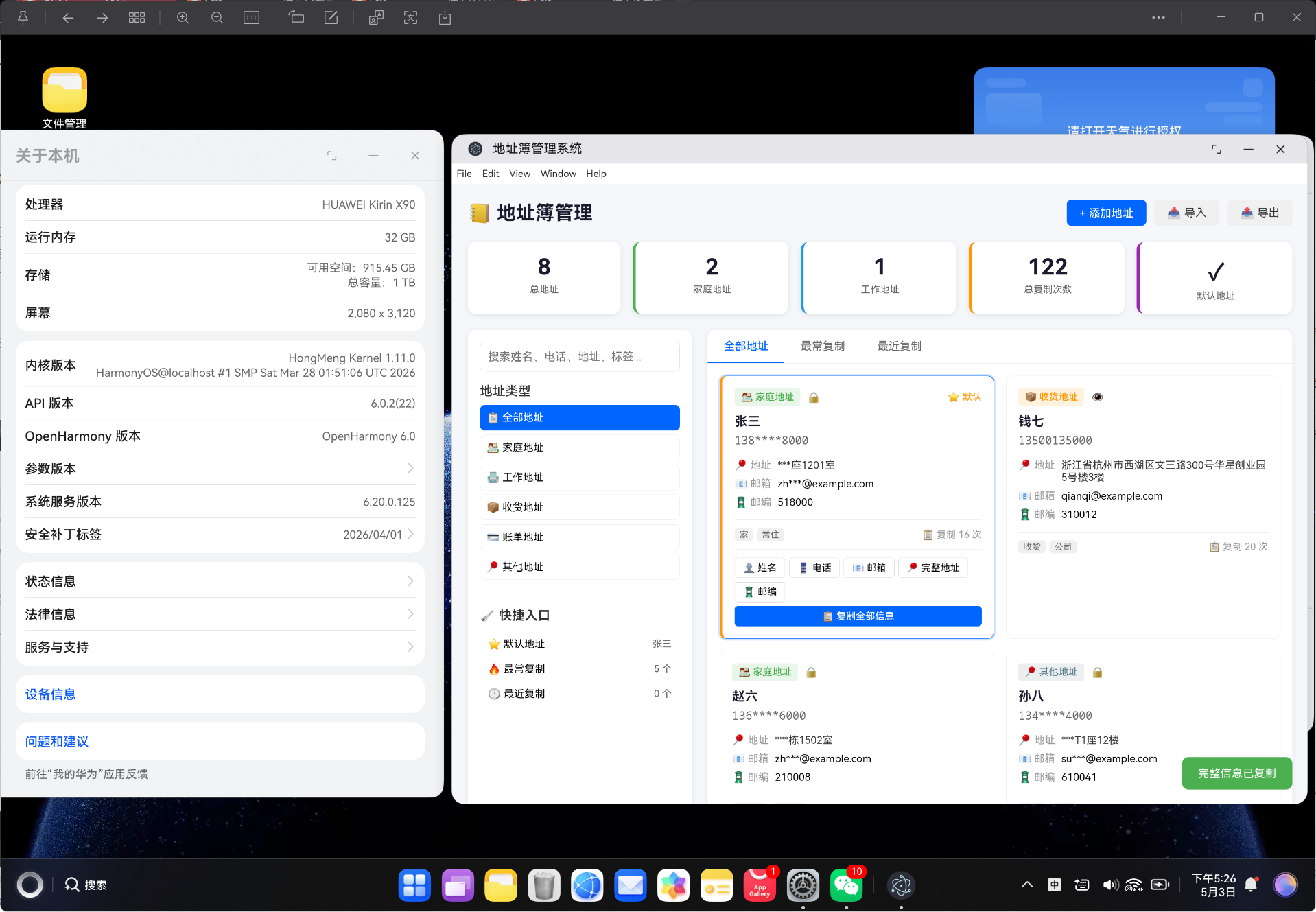Click 复制全部信息 on 张三 card
Image resolution: width=1316 pixels, height=912 pixels.
[x=858, y=616]
